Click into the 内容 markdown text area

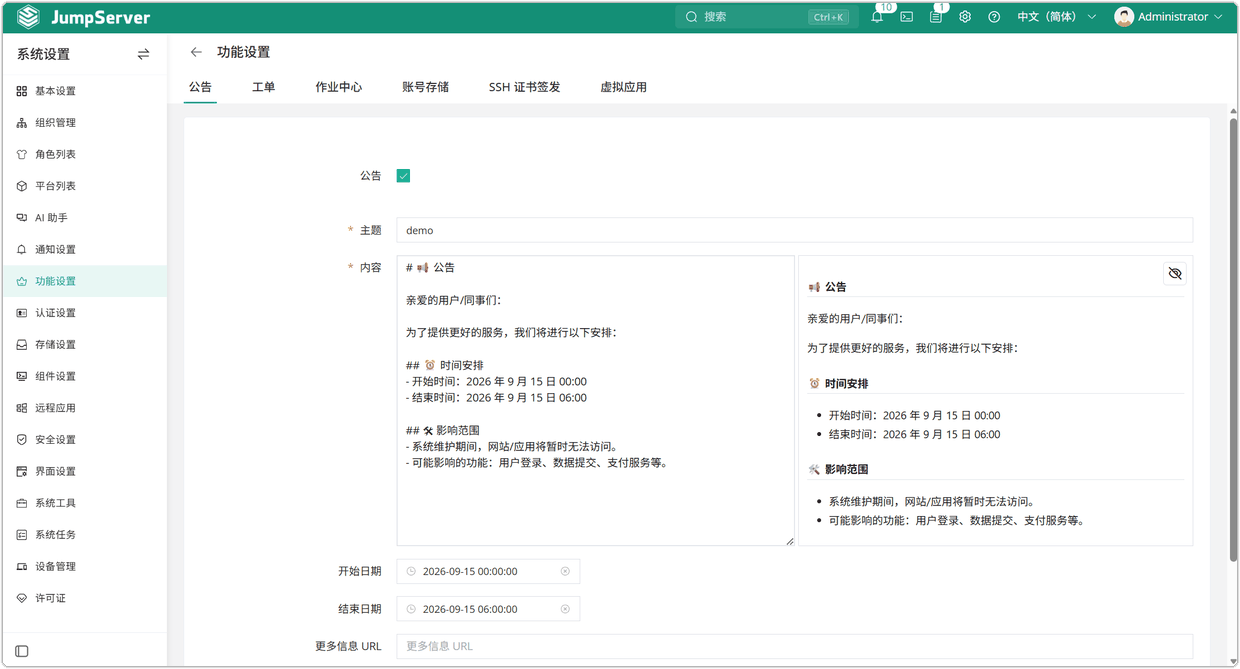pos(596,400)
